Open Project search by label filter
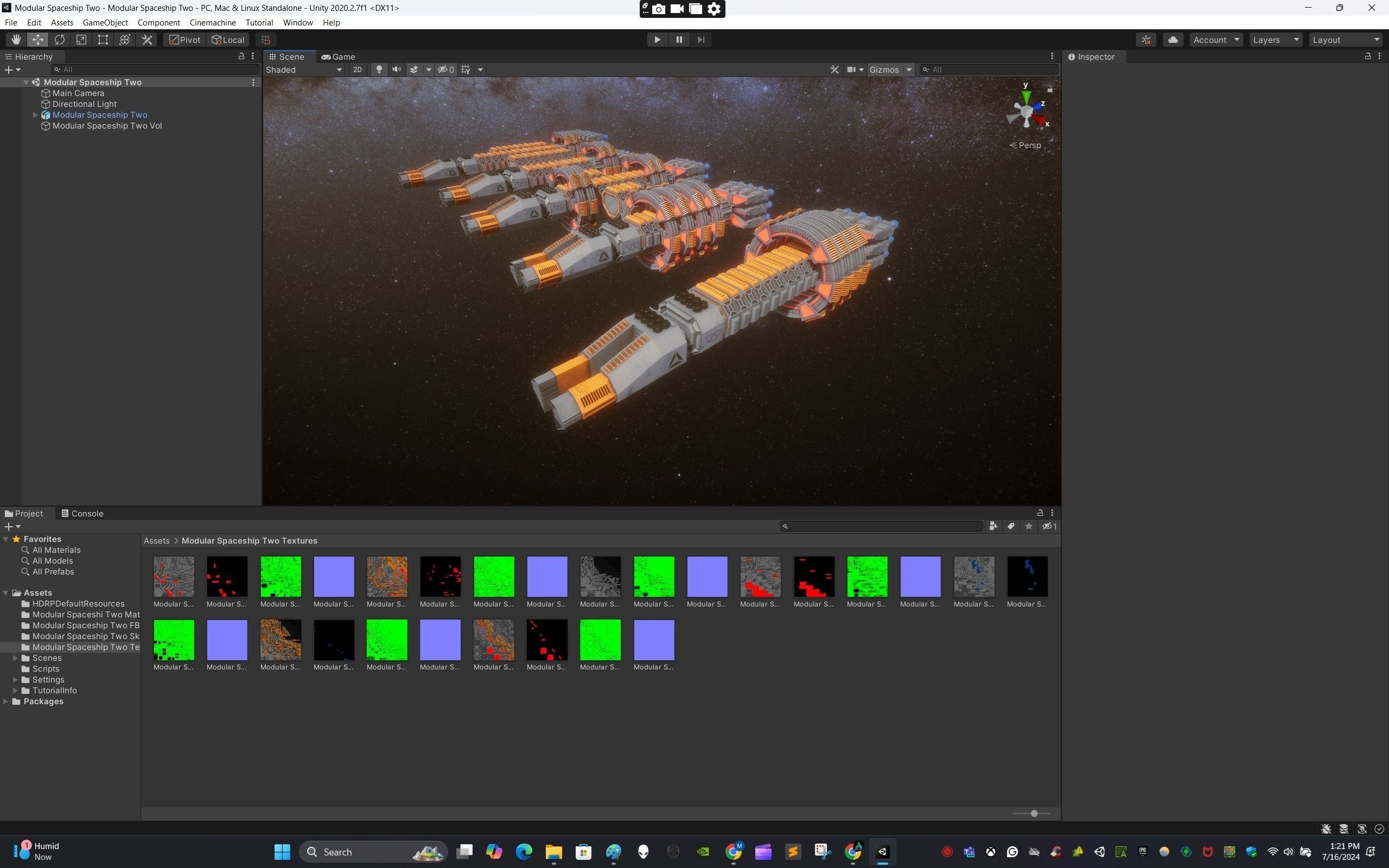The width and height of the screenshot is (1389, 868). [1011, 526]
